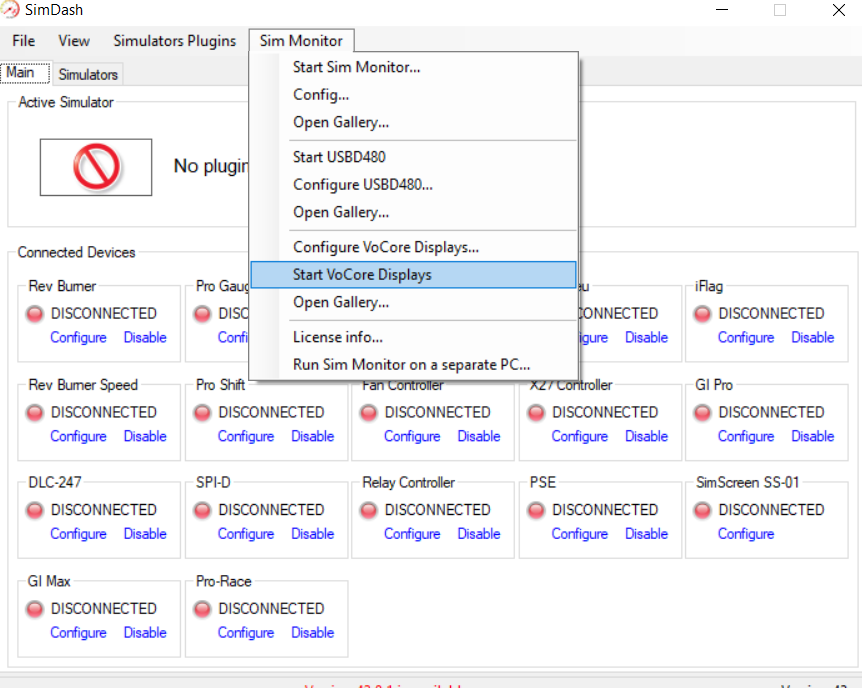862x688 pixels.
Task: Click the no-plugin prohibited sign icon
Action: point(96,167)
